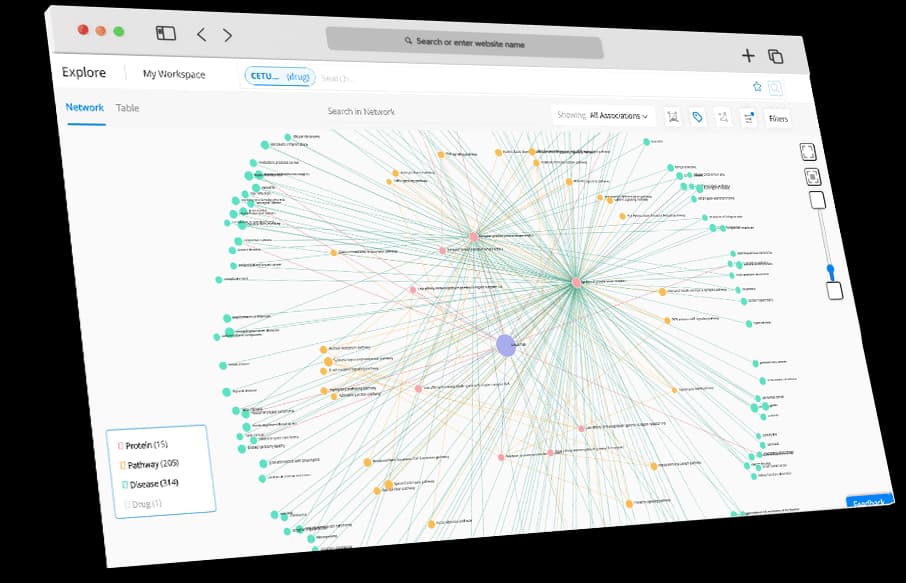Open the settings sliders icon beside Filters
This screenshot has width=906, height=583.
[x=747, y=118]
